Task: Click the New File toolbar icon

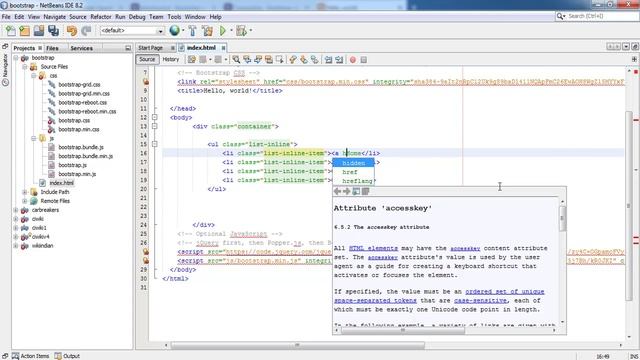Action: point(10,31)
